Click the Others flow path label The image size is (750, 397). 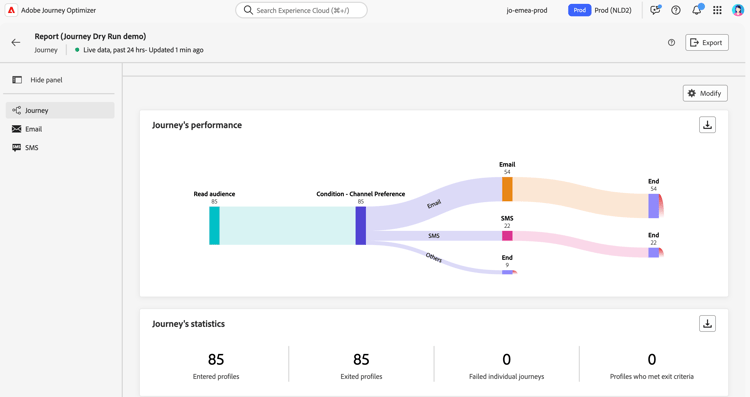tap(434, 257)
